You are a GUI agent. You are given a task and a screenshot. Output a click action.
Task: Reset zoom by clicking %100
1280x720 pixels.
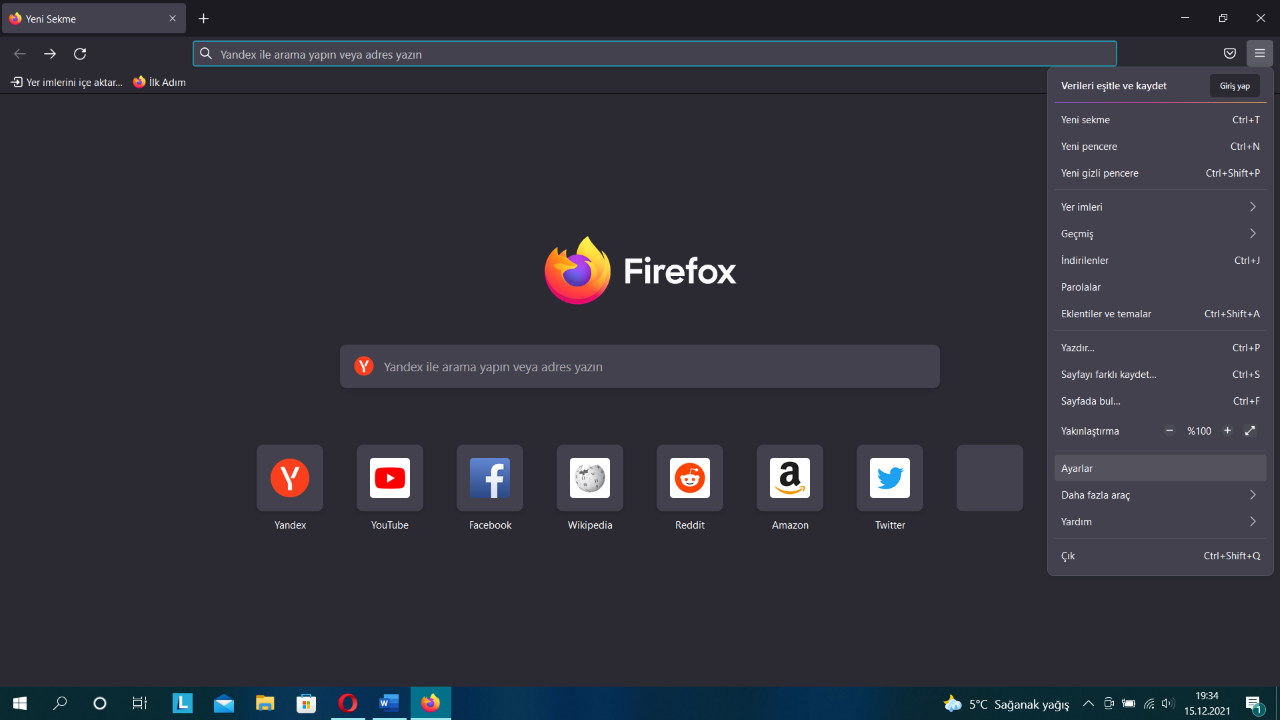coord(1199,431)
